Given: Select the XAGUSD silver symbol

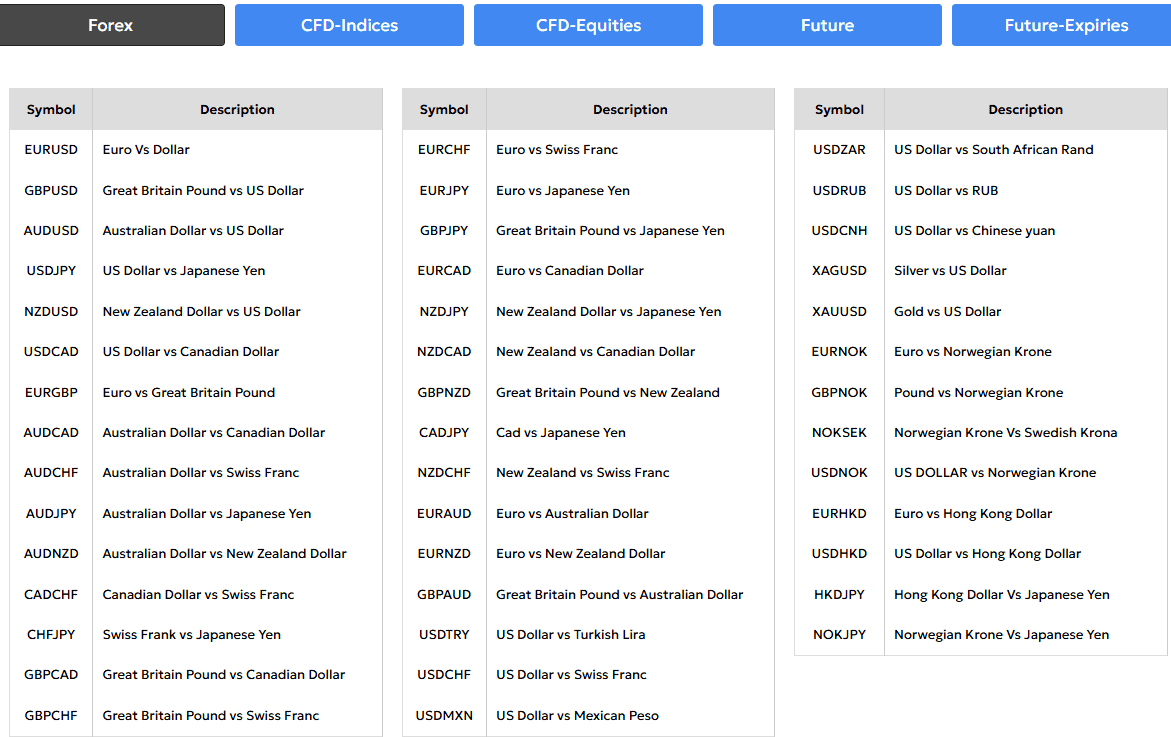Looking at the screenshot, I should point(839,271).
